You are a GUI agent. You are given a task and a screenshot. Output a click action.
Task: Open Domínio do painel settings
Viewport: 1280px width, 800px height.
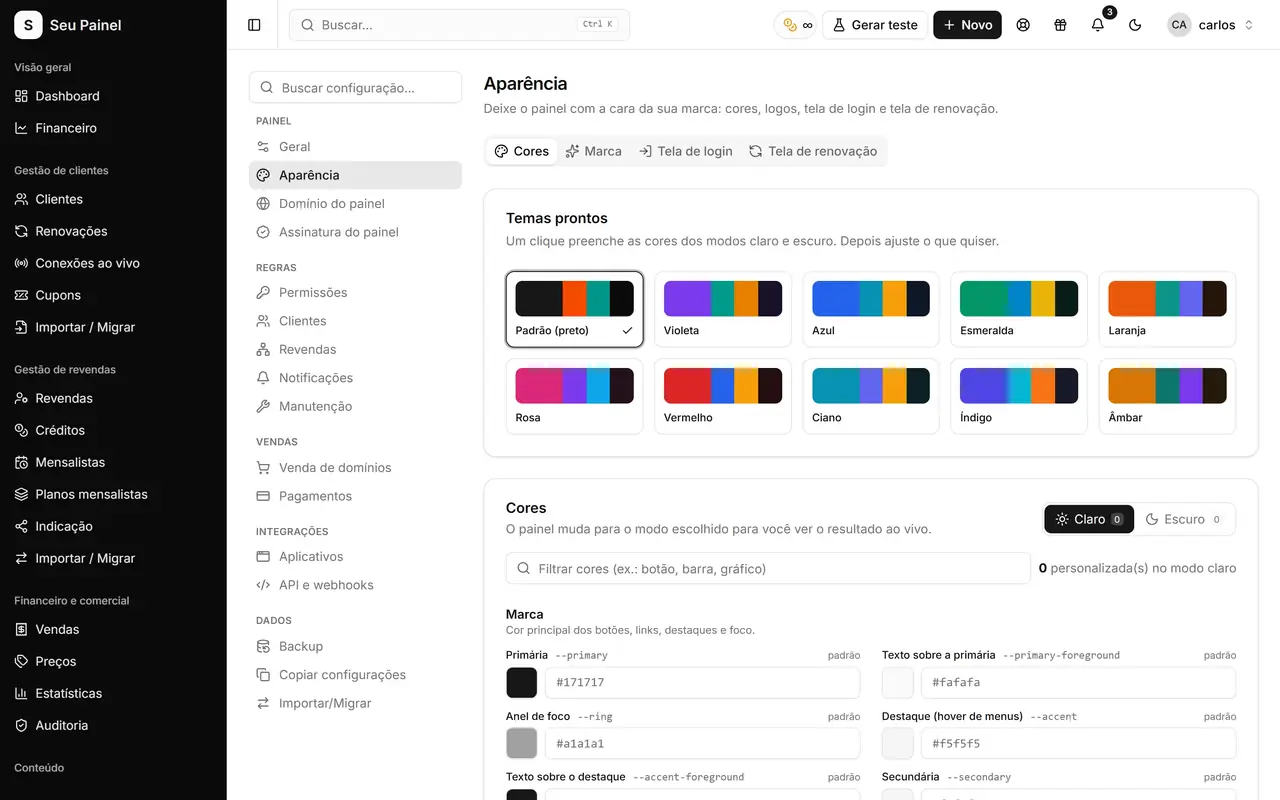tap(355, 203)
